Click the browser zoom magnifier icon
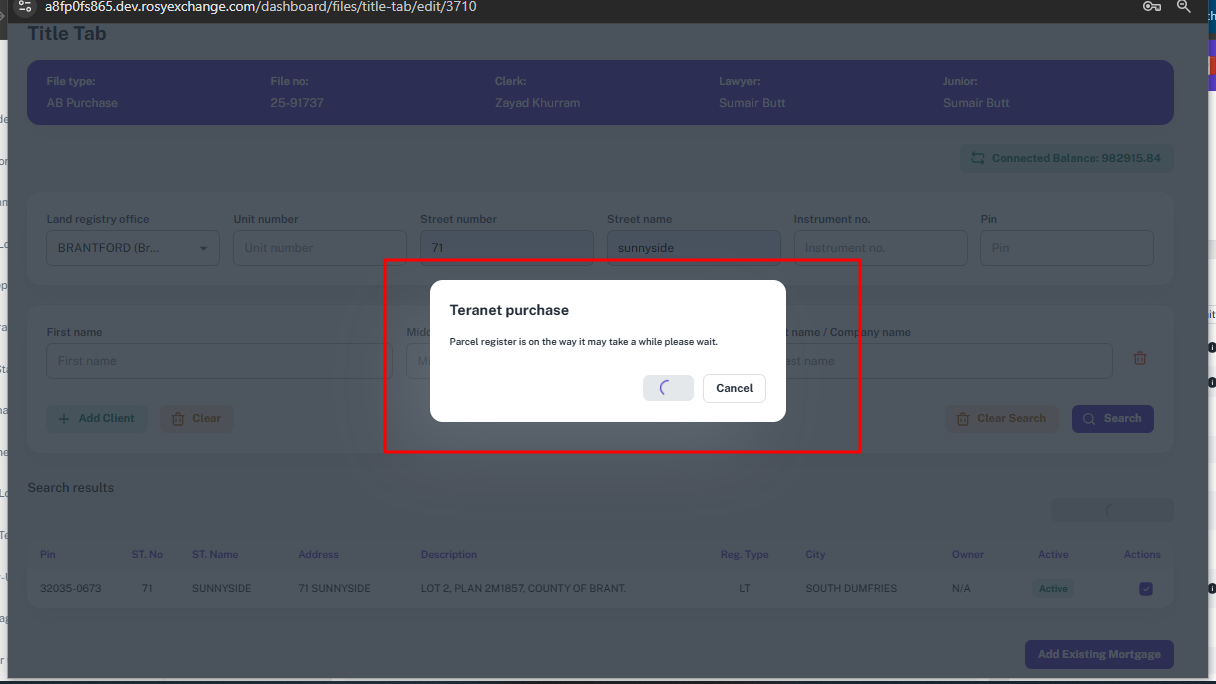Viewport: 1216px width, 684px height. (1184, 7)
